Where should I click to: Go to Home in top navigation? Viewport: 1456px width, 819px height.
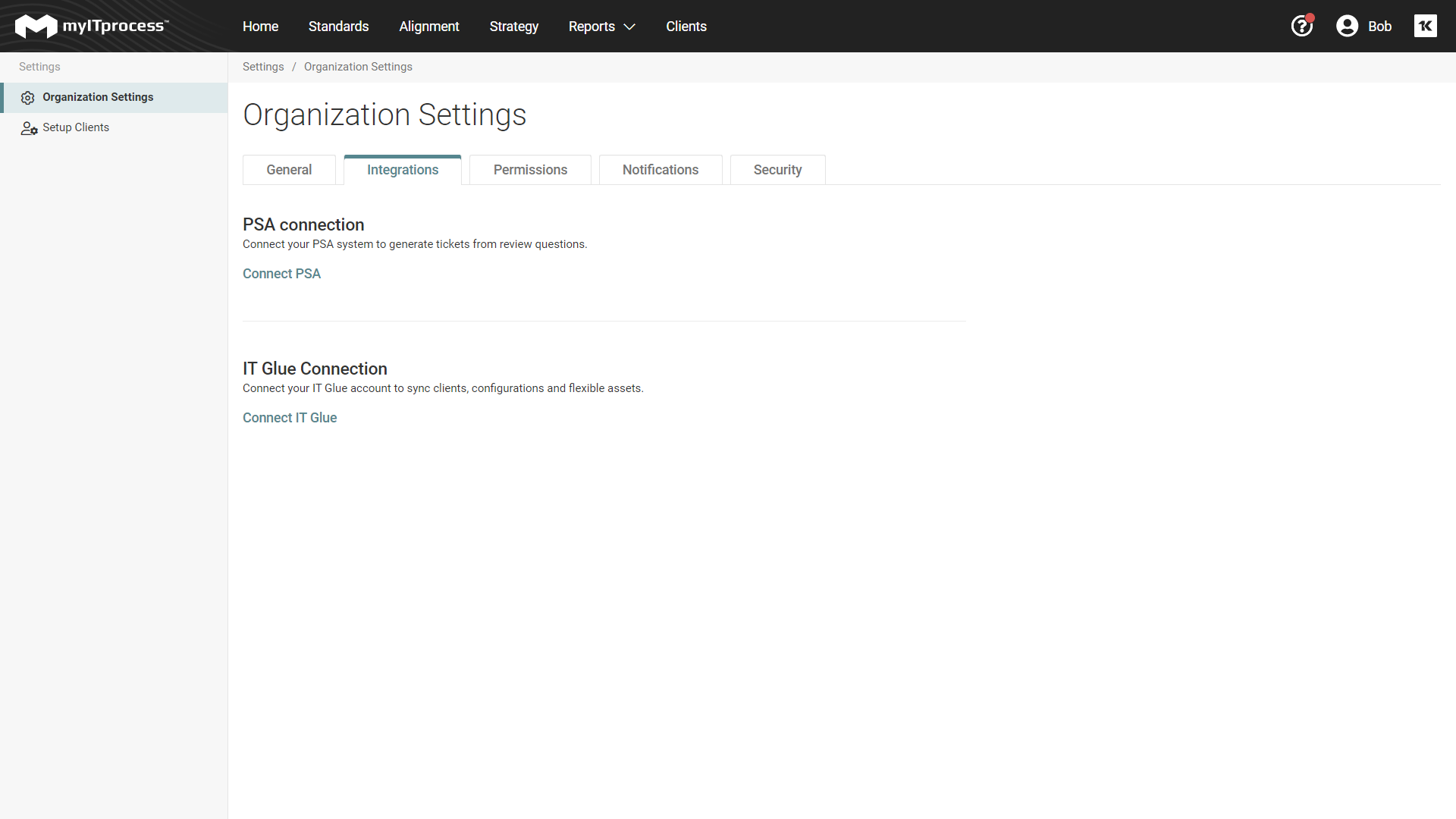(x=260, y=27)
